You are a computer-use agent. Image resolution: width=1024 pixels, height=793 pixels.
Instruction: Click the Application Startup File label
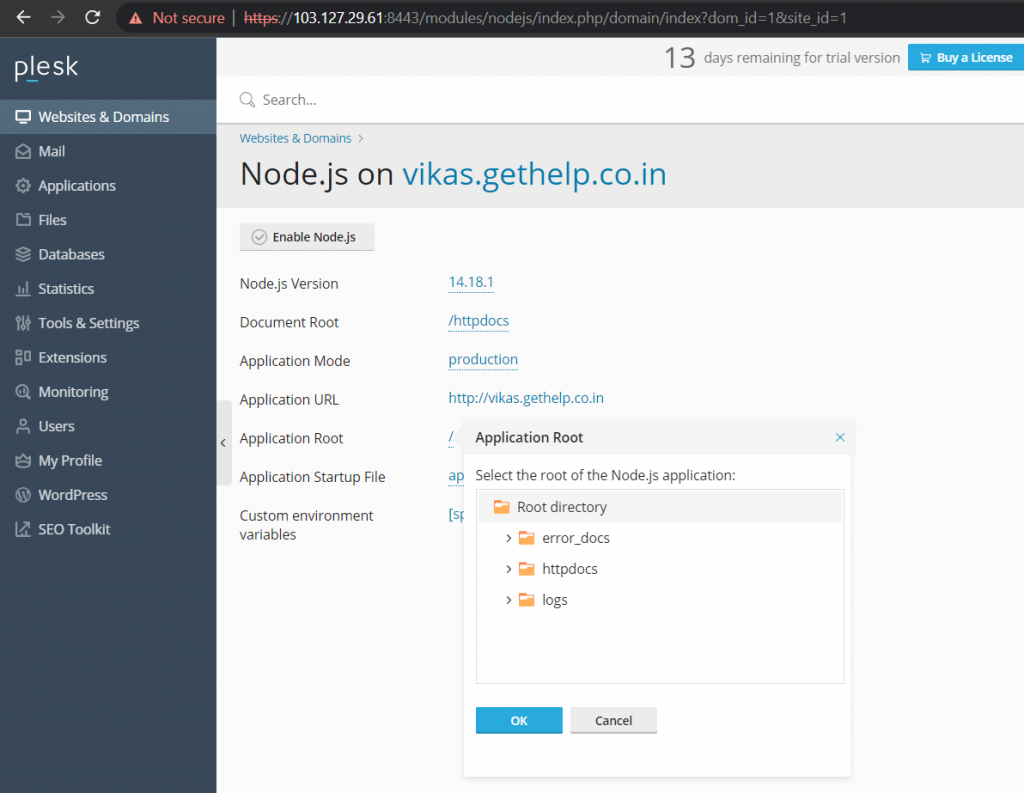[312, 477]
